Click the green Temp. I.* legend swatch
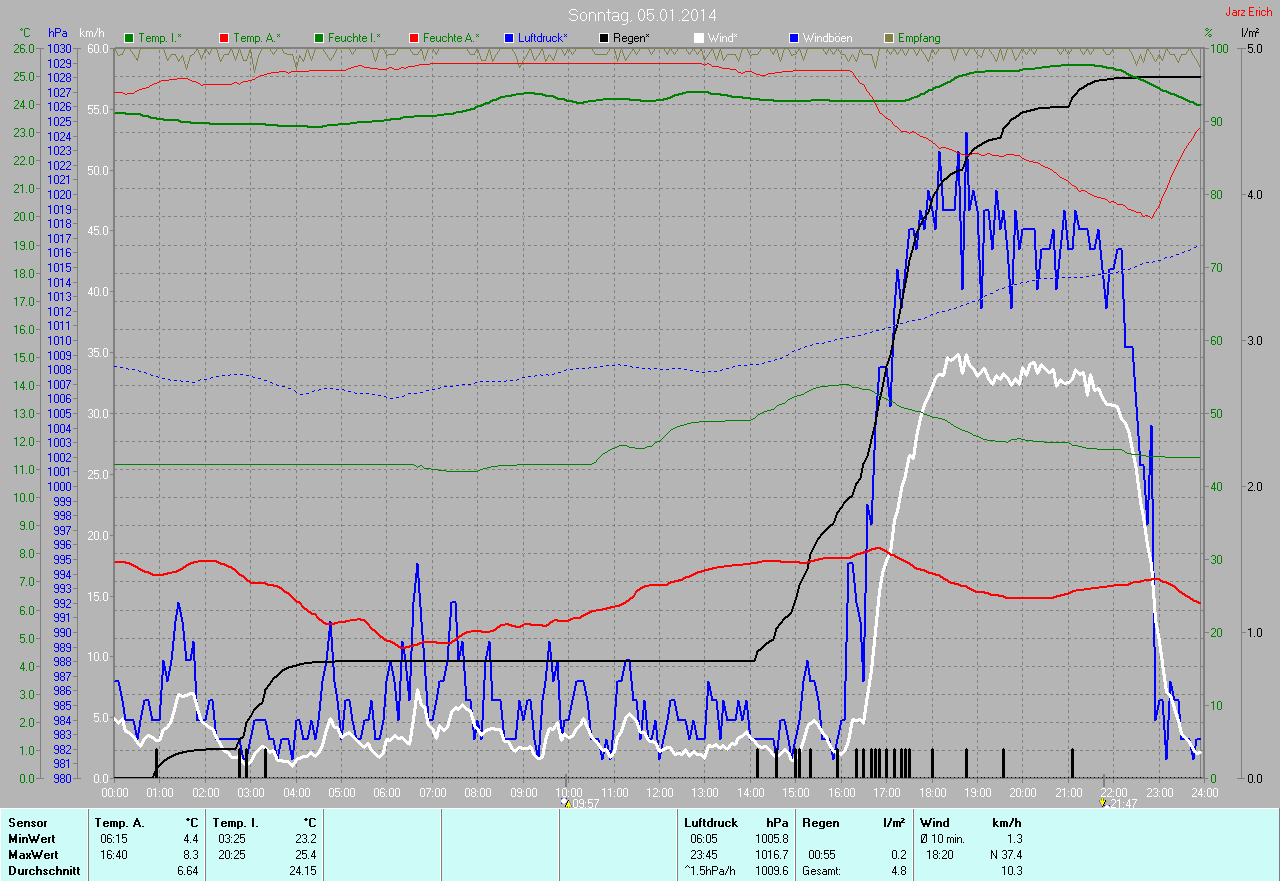The width and height of the screenshot is (1280, 881). (129, 38)
